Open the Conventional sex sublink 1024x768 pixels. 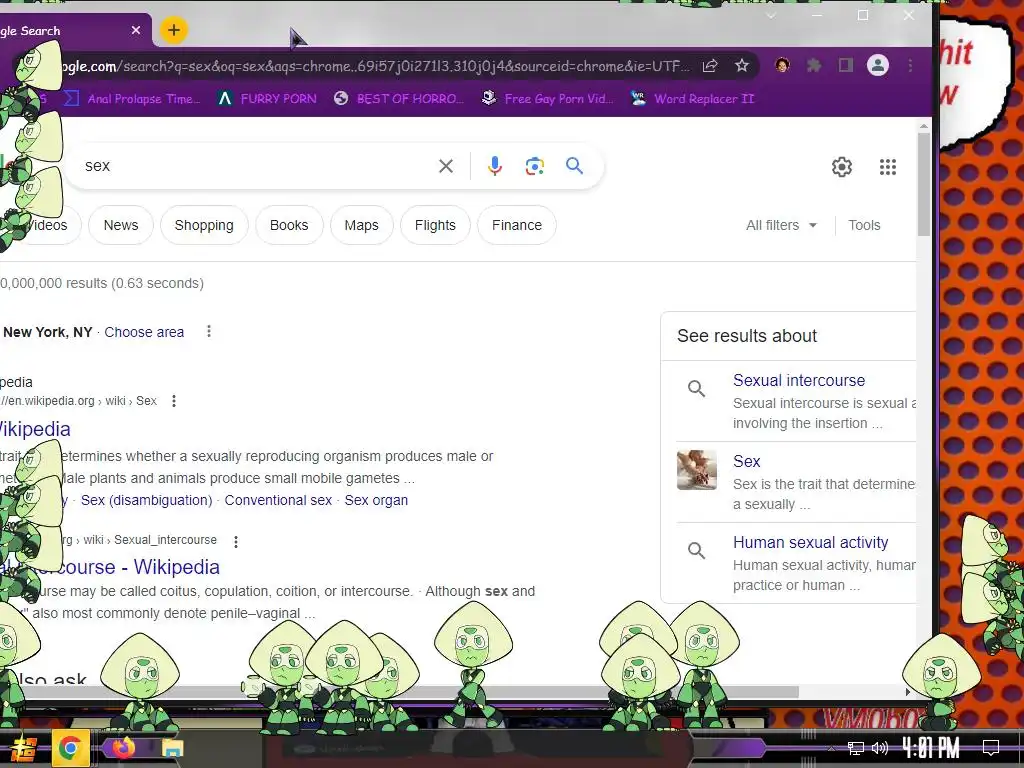tap(278, 500)
